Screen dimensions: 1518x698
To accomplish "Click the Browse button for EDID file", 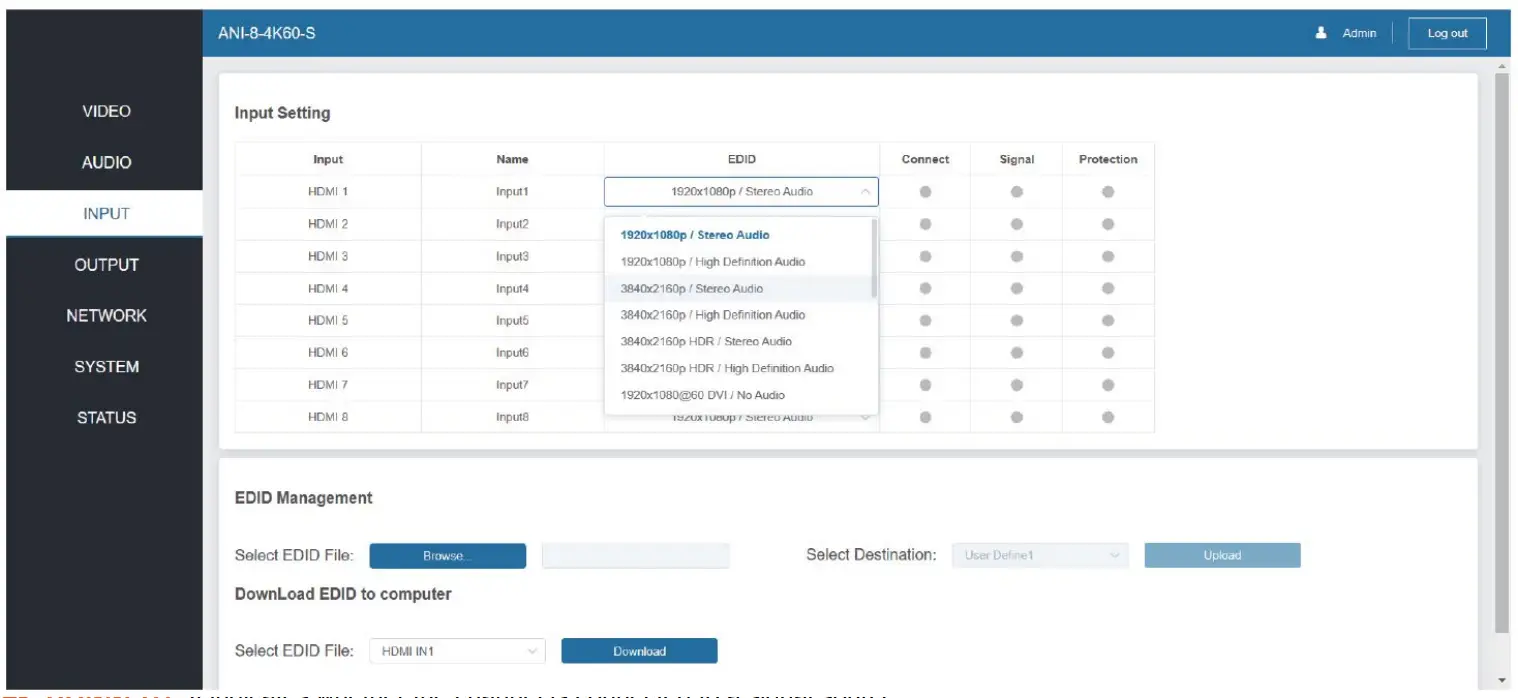I will (x=447, y=556).
